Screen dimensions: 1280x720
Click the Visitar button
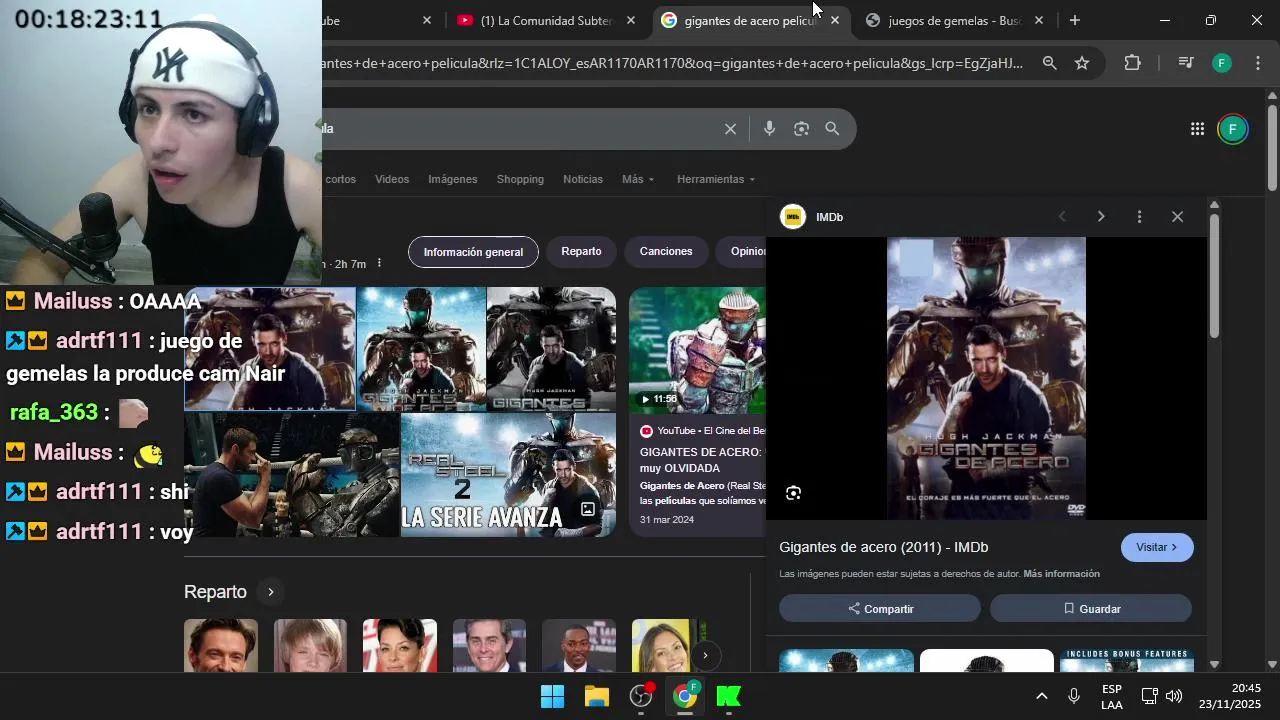(x=1157, y=547)
